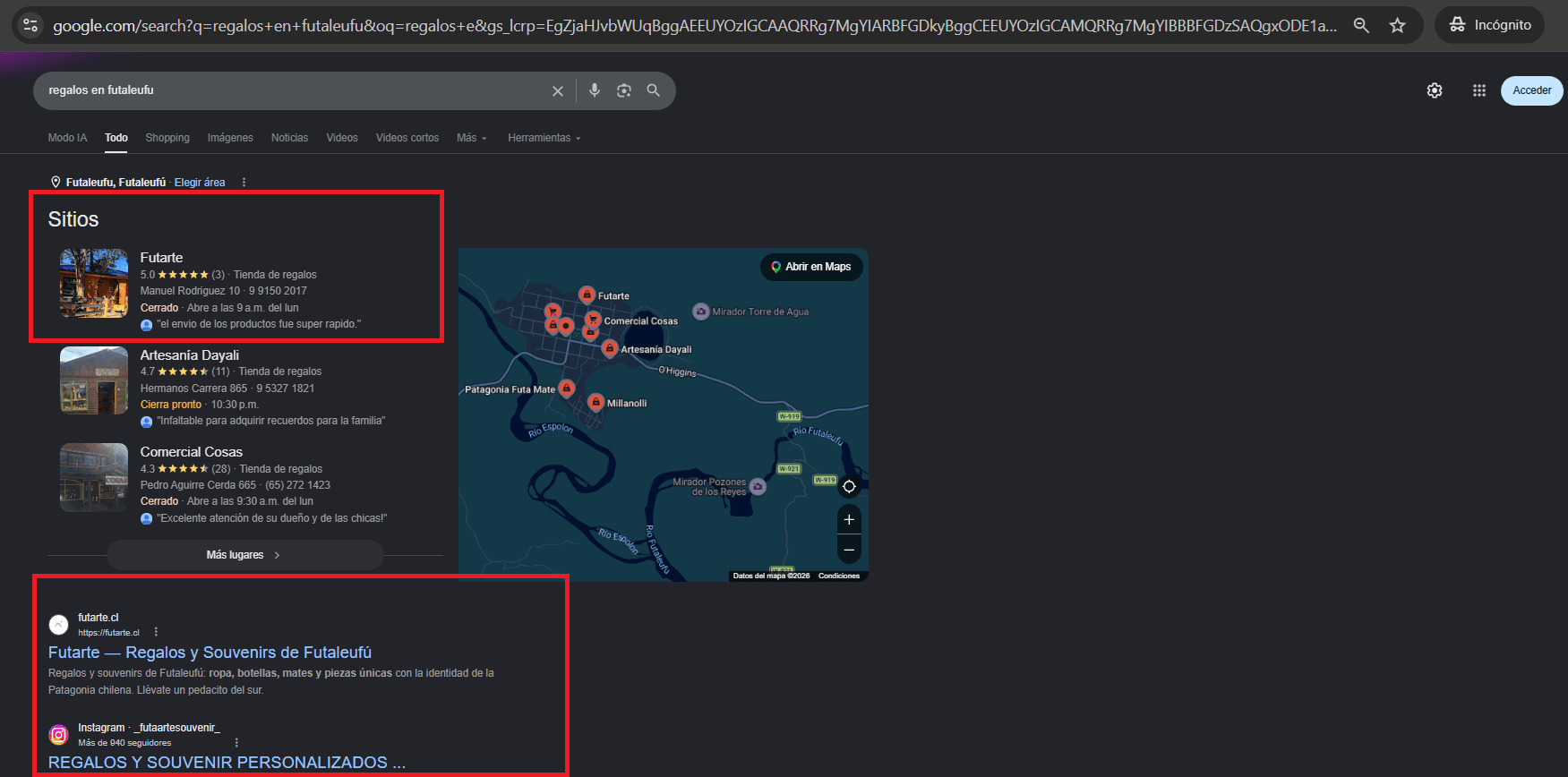The height and width of the screenshot is (777, 1568).
Task: Open the Noticias tab
Action: pos(289,138)
